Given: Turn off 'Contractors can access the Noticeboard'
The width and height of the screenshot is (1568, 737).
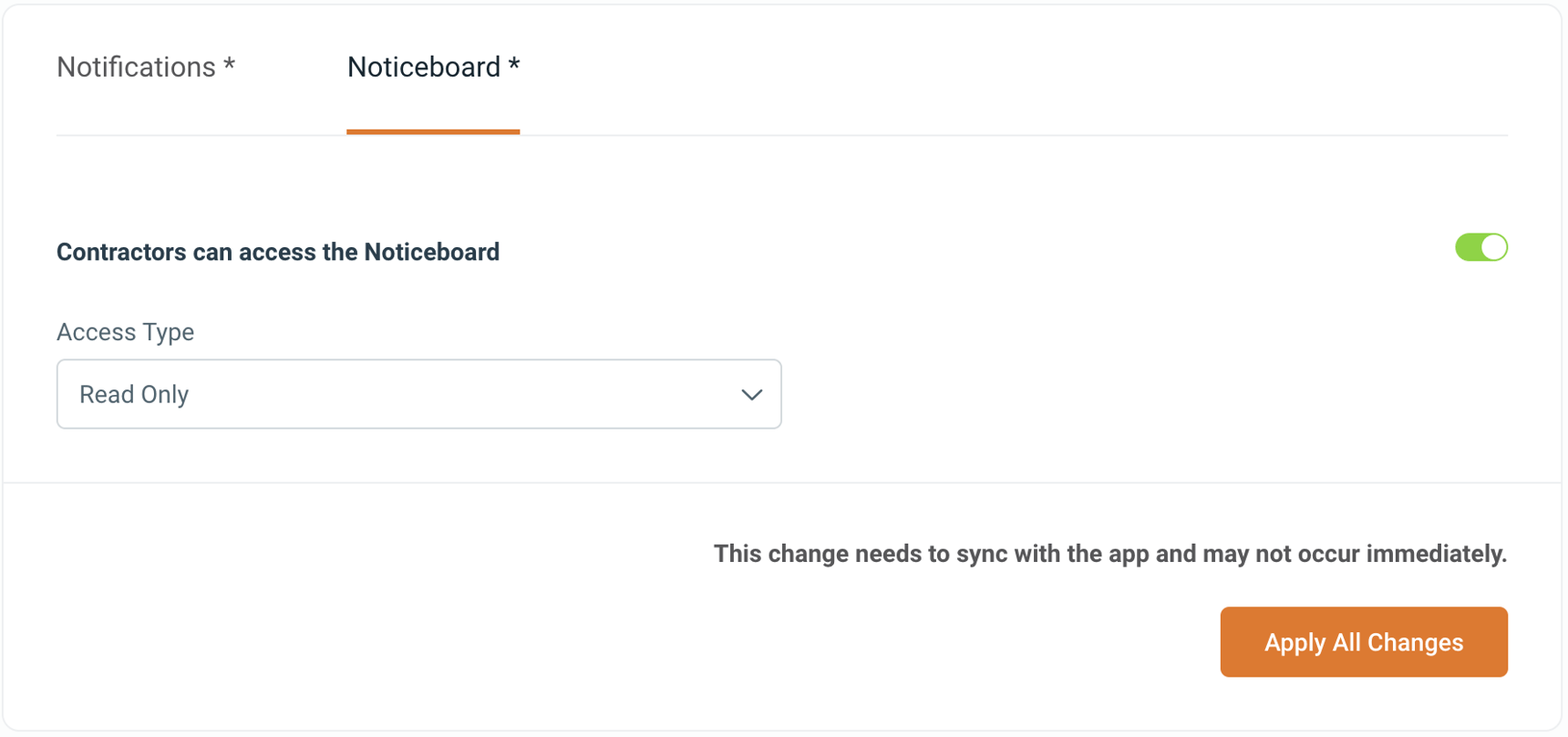Looking at the screenshot, I should tap(1480, 246).
